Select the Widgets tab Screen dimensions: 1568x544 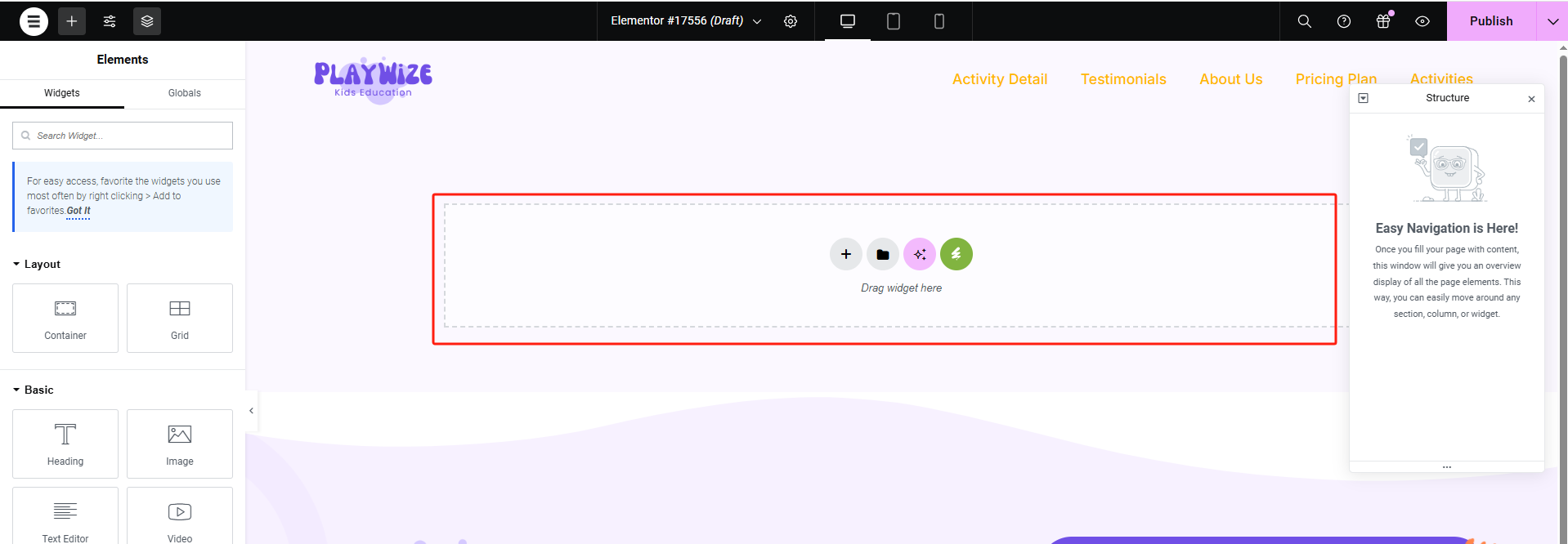[62, 93]
